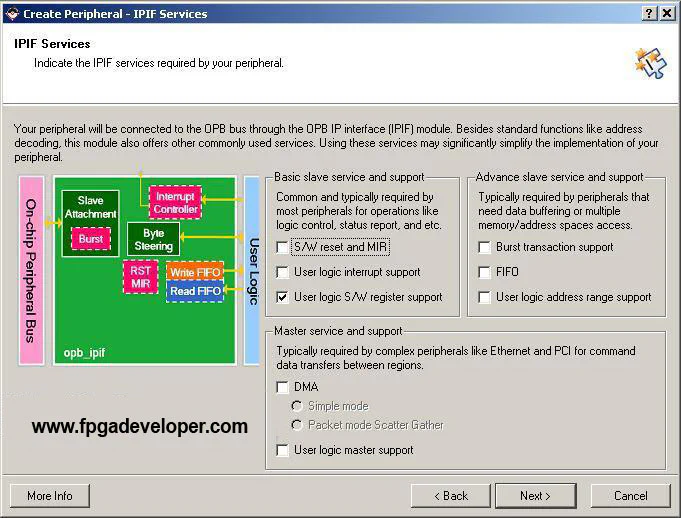Enable the DMA checkbox
This screenshot has height=518, width=681.
(283, 387)
